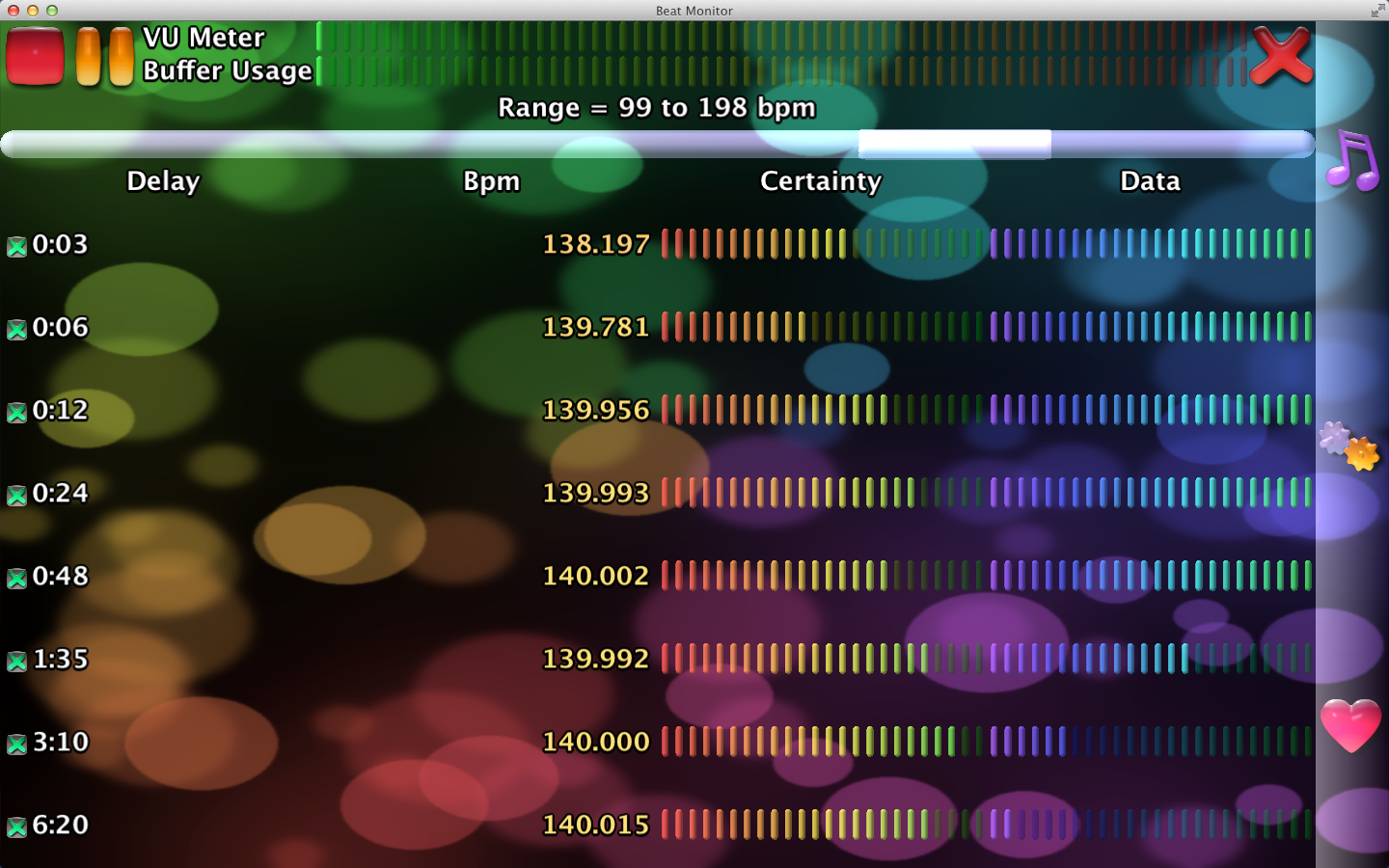Screen dimensions: 1389x868
Task: Click the Buffer Usage label
Action: 228,70
